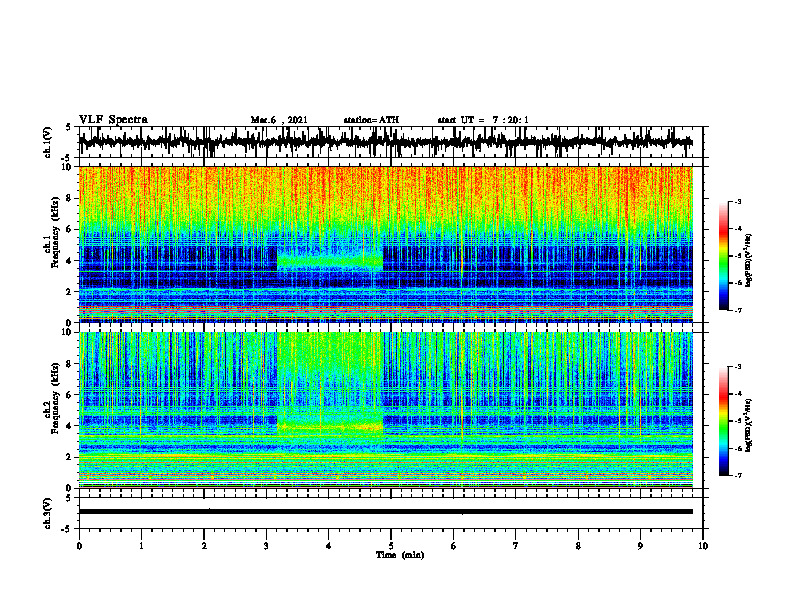The image size is (792, 612).
Task: Click the ch.2 spectrogram color scale bar
Action: 723,421
